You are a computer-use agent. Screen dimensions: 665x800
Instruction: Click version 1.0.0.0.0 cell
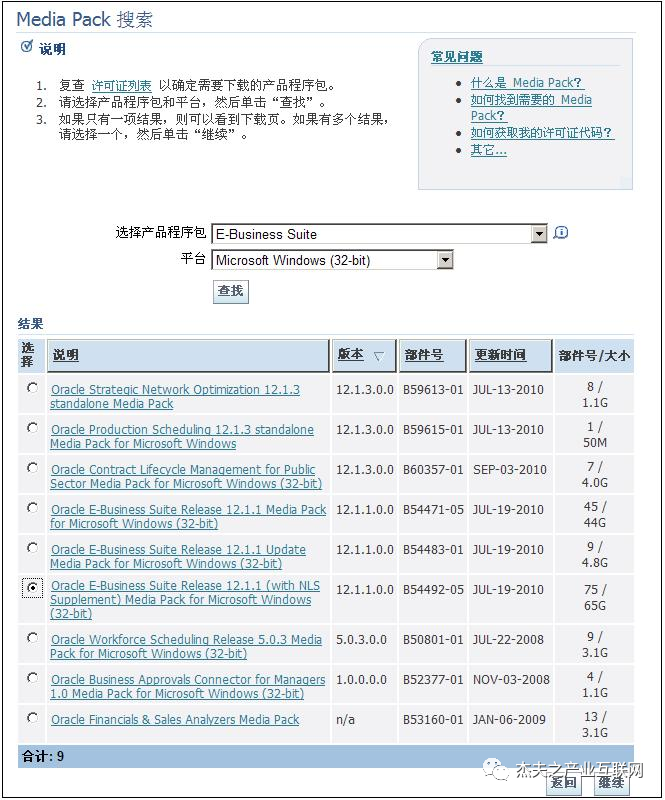coord(361,680)
